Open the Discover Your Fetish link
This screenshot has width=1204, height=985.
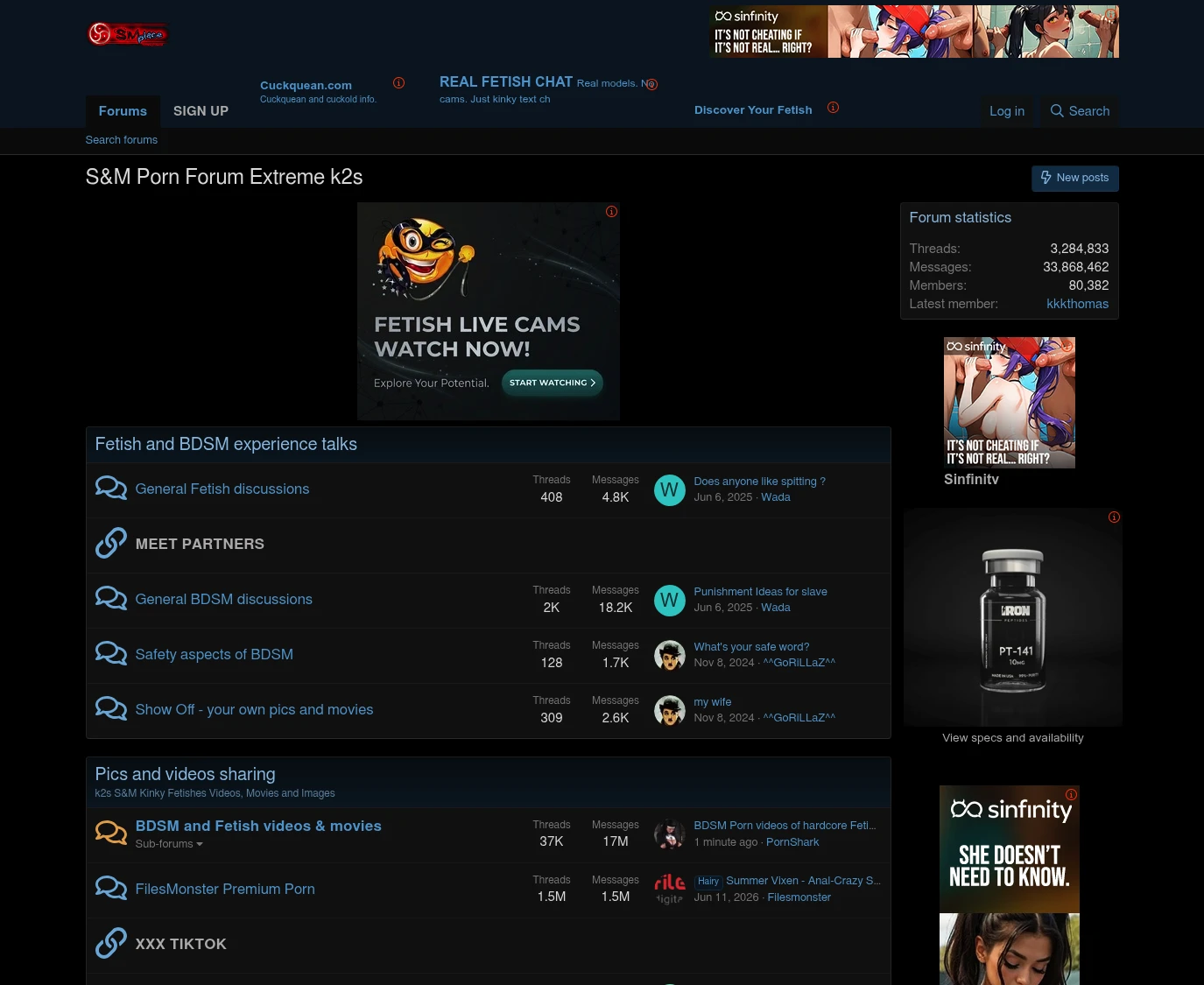pyautogui.click(x=753, y=110)
